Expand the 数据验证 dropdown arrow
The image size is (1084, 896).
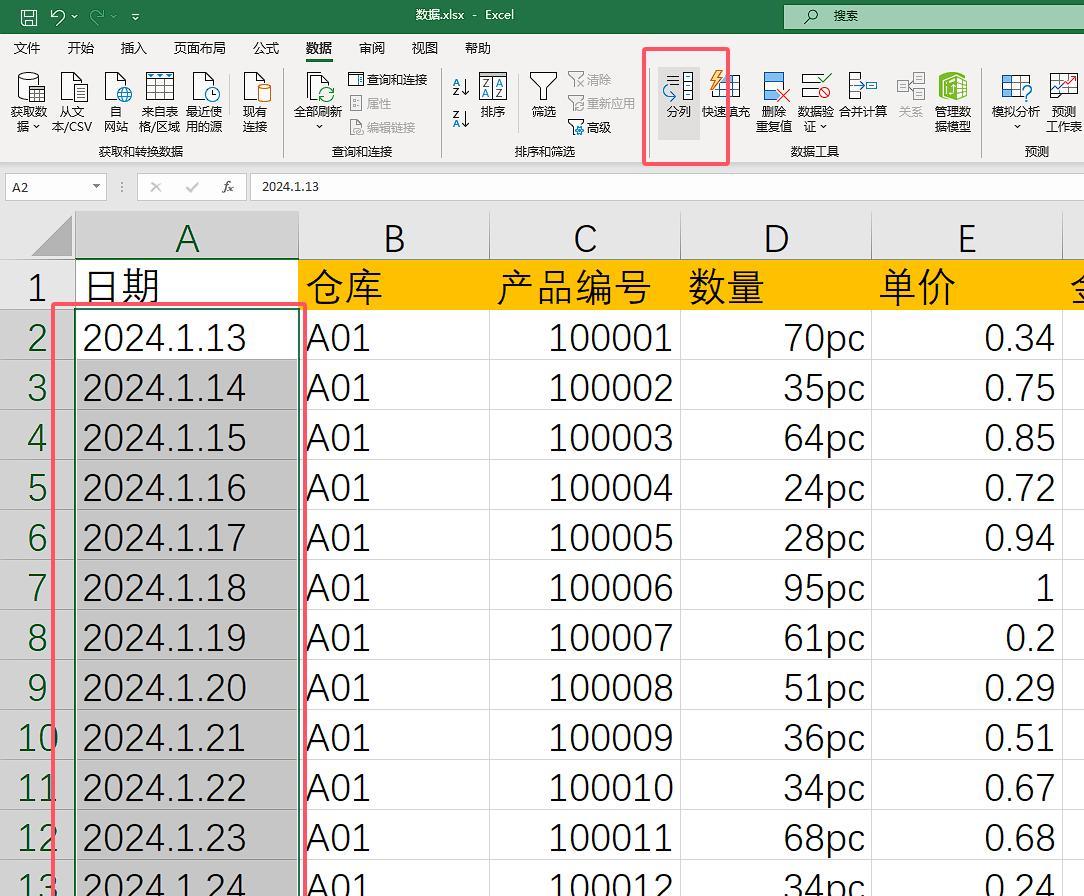(x=823, y=127)
